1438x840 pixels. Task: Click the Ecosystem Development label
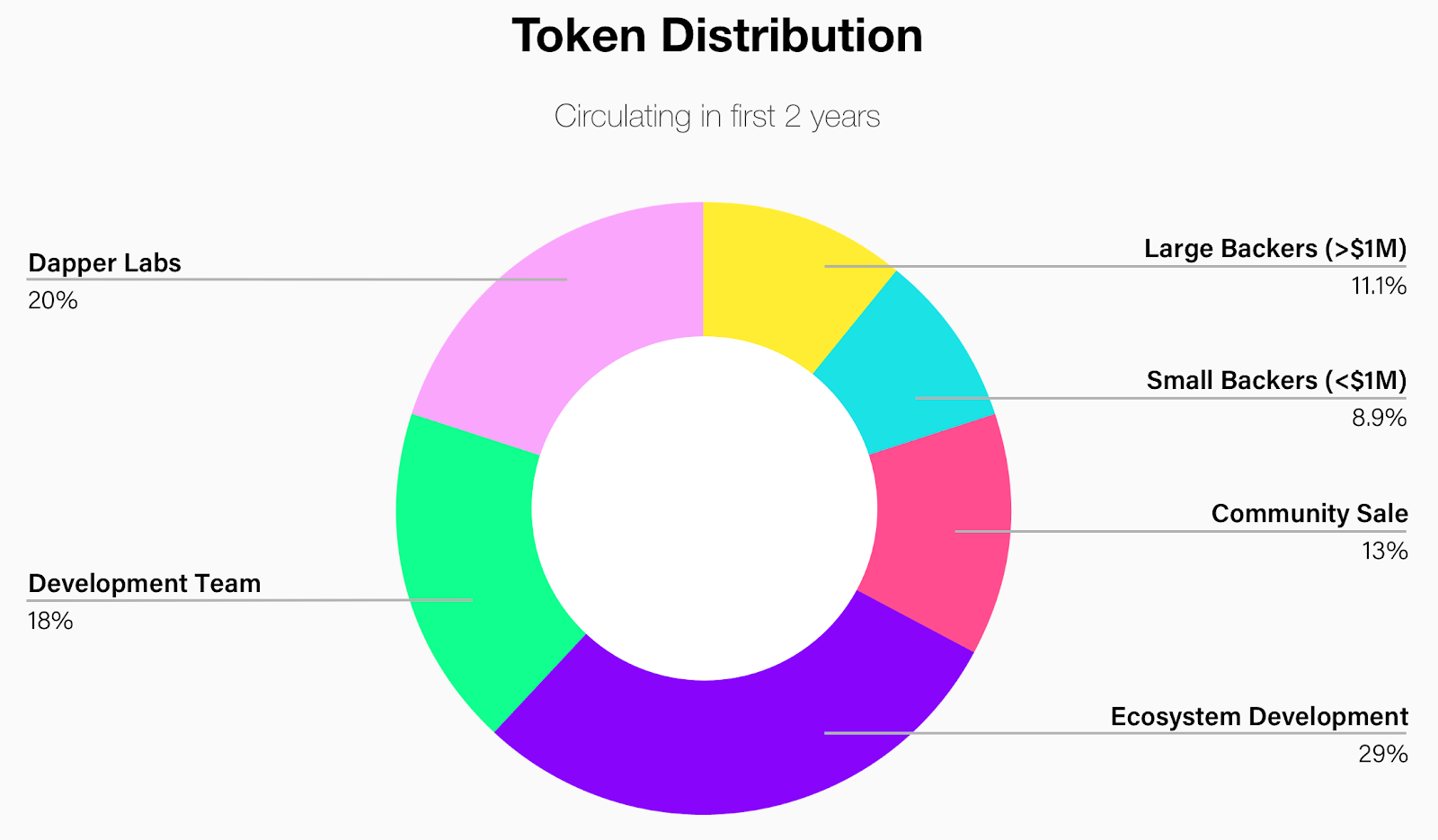tap(1259, 717)
